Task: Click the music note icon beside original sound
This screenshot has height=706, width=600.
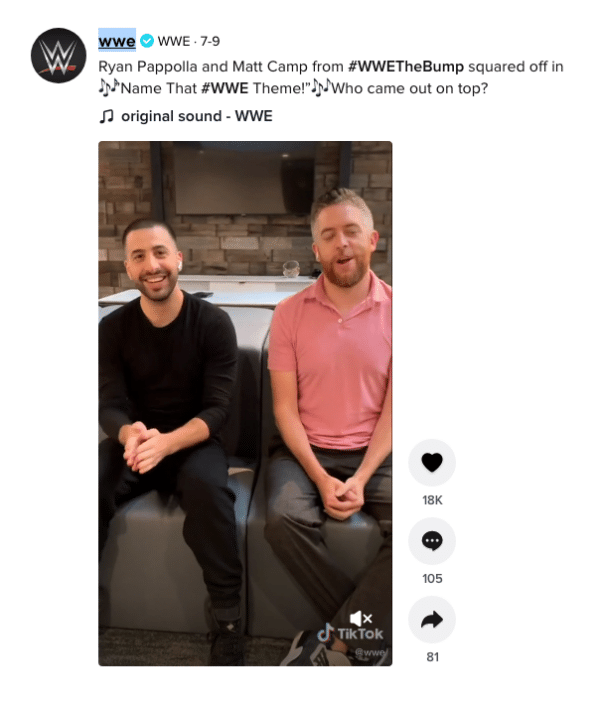Action: tap(106, 116)
